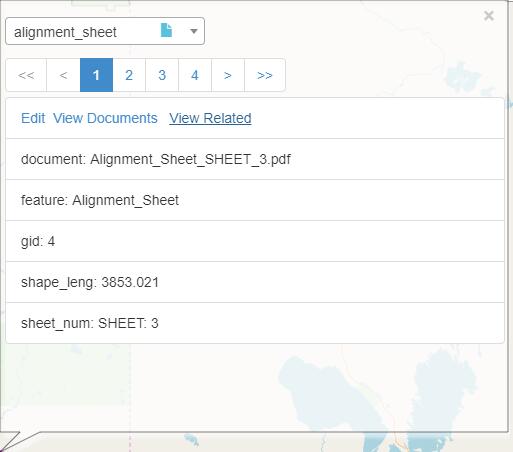The image size is (513, 452).
Task: Go to first page with << button
Action: click(26, 75)
